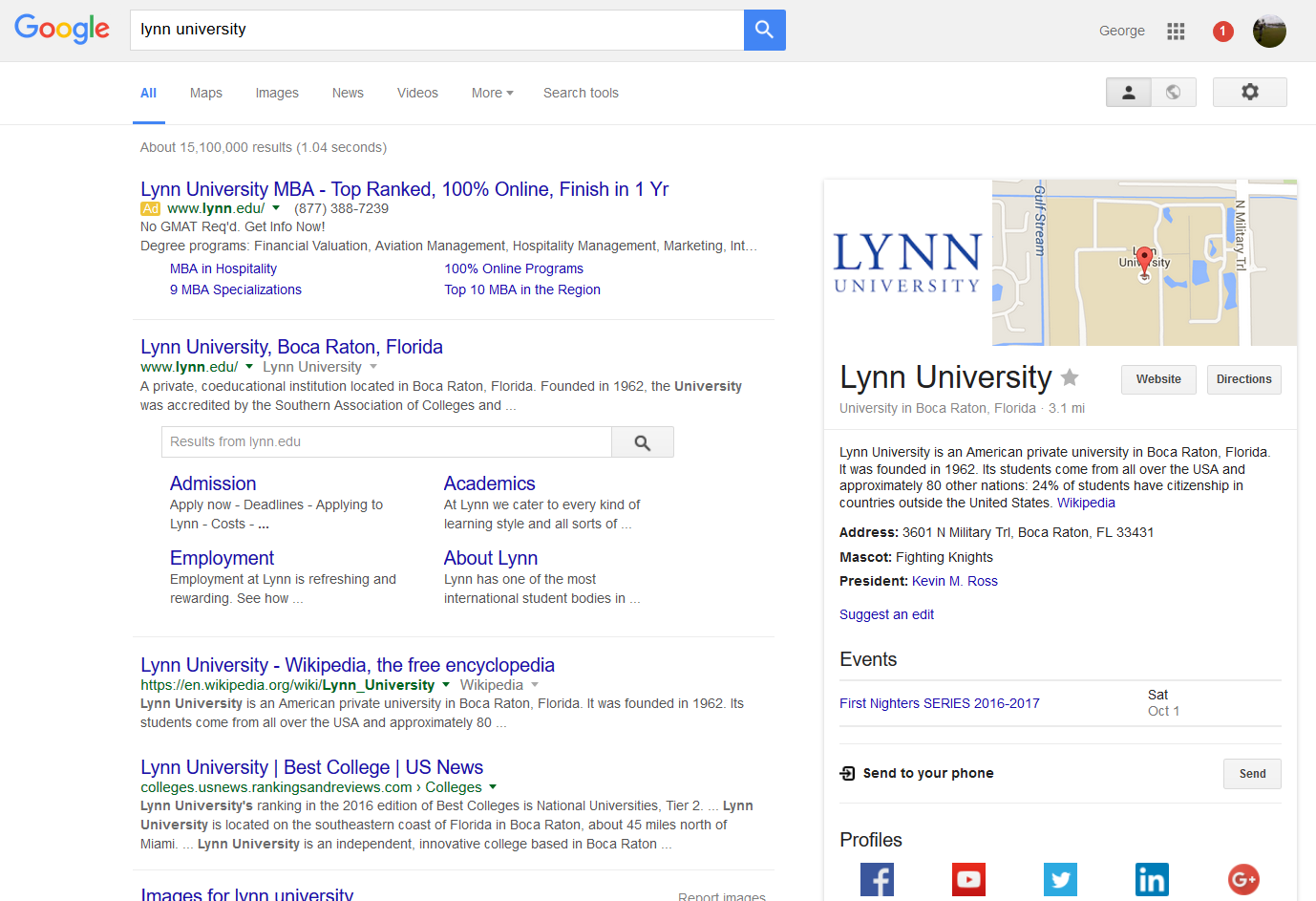Open Lynn University, Boca Raton, Florida result
1316x901 pixels.
pos(291,347)
